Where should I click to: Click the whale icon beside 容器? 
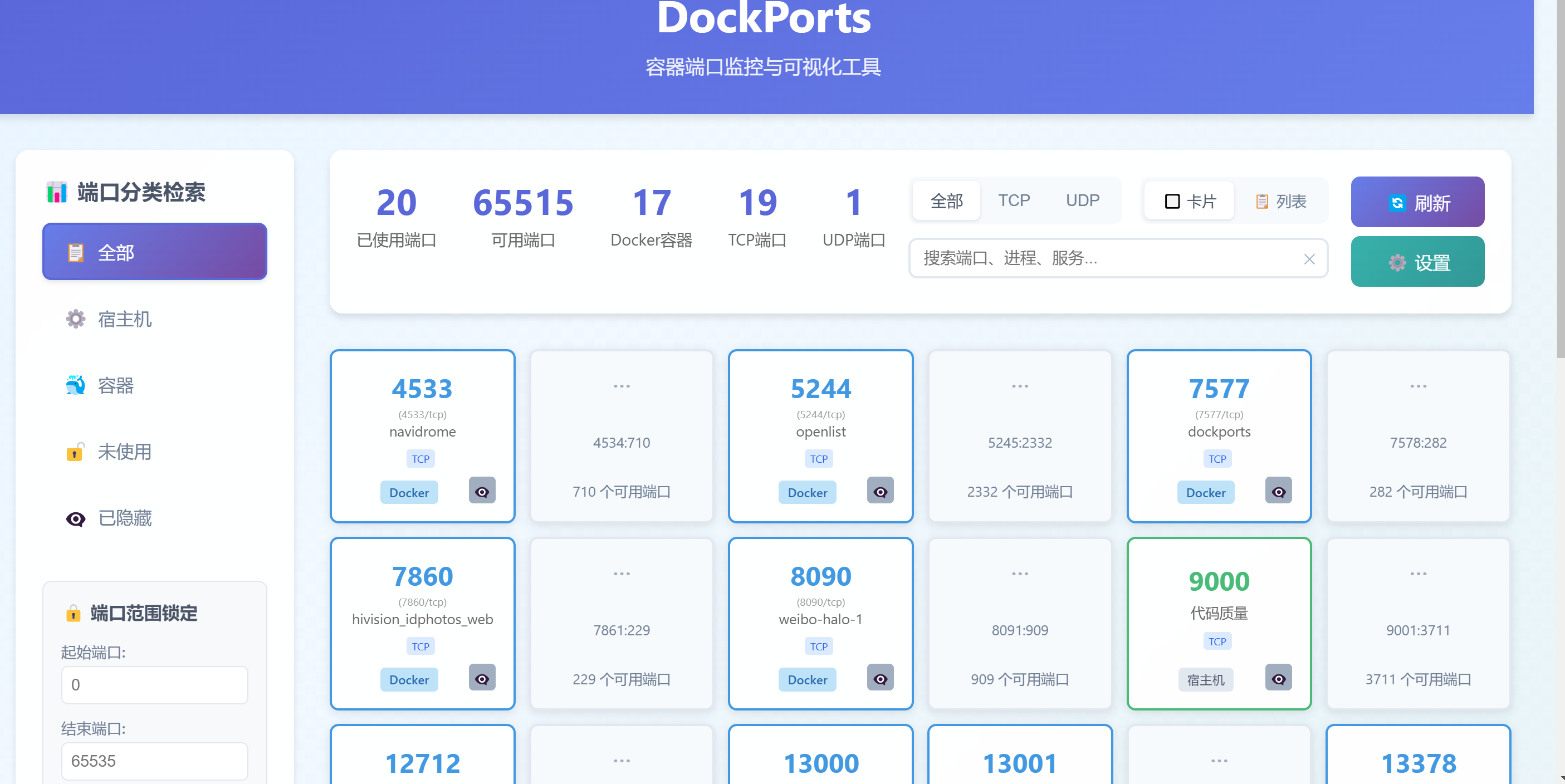point(75,385)
